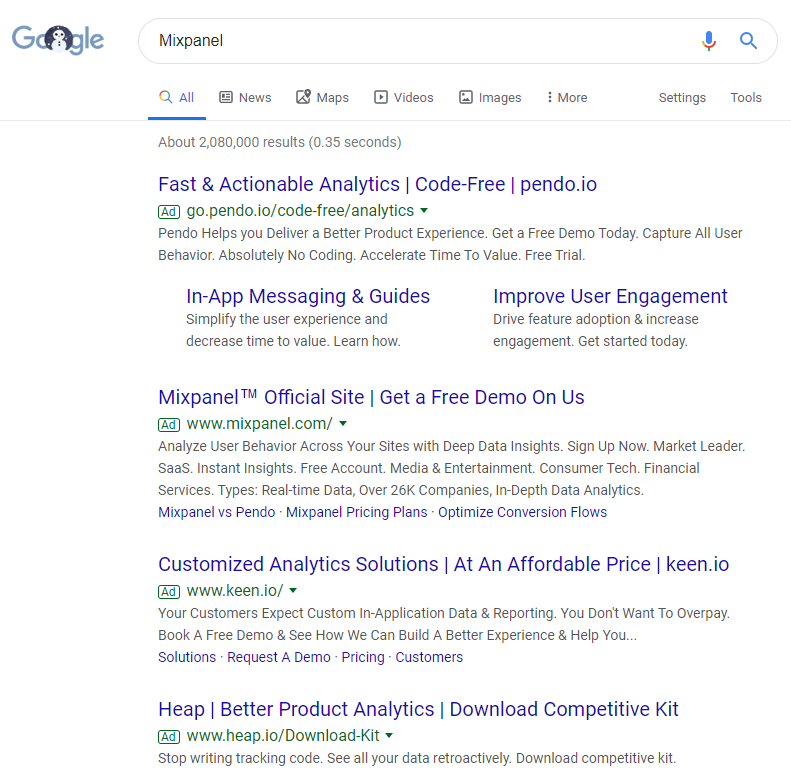Expand dropdown arrow beside go.pendo.io URL

425,210
